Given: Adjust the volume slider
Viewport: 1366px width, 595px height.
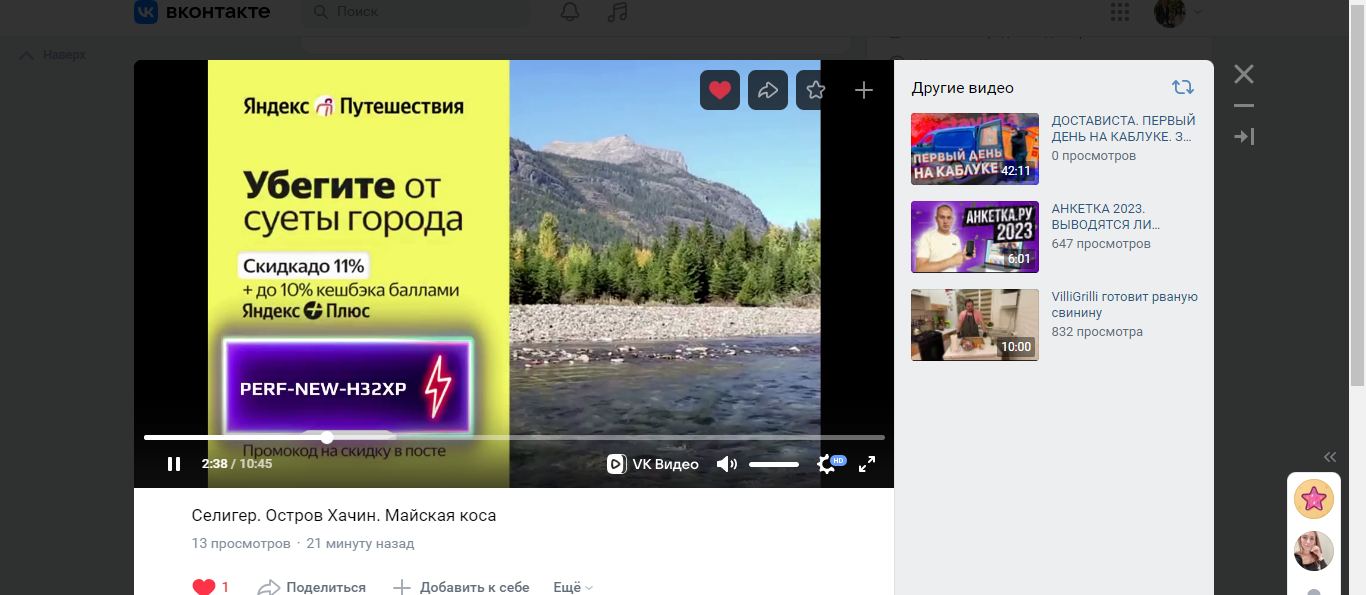Looking at the screenshot, I should (774, 464).
